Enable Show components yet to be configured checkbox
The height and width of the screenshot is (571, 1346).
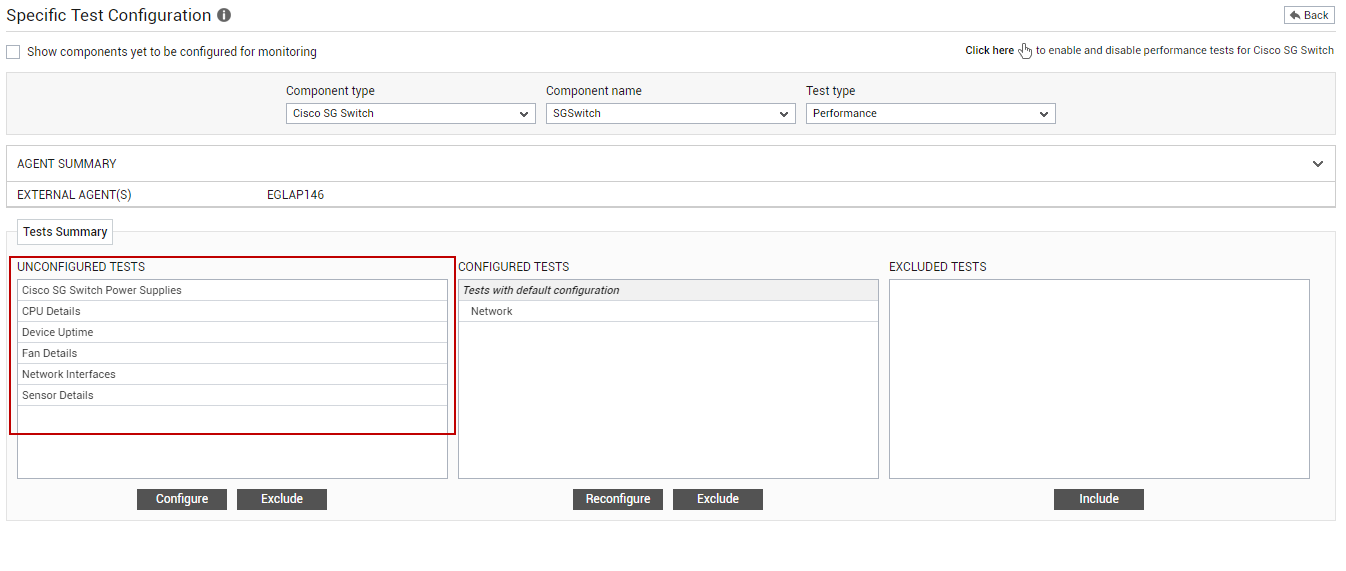[13, 52]
